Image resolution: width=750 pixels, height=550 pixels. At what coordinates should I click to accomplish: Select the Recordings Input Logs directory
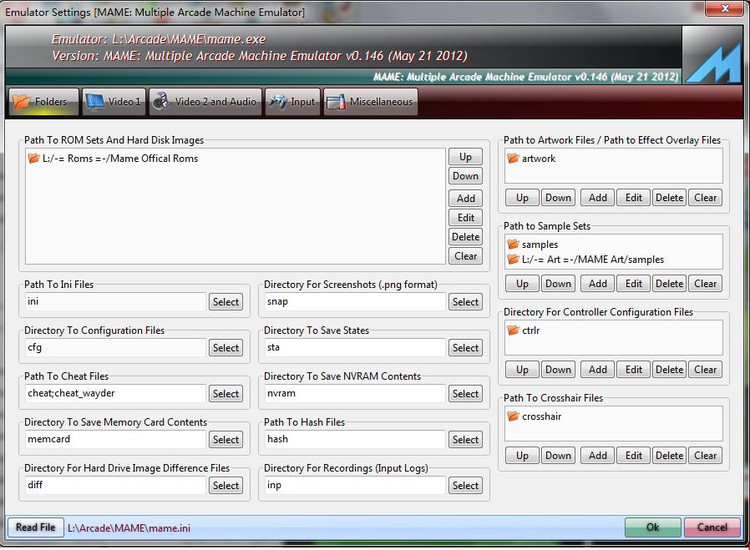point(465,485)
